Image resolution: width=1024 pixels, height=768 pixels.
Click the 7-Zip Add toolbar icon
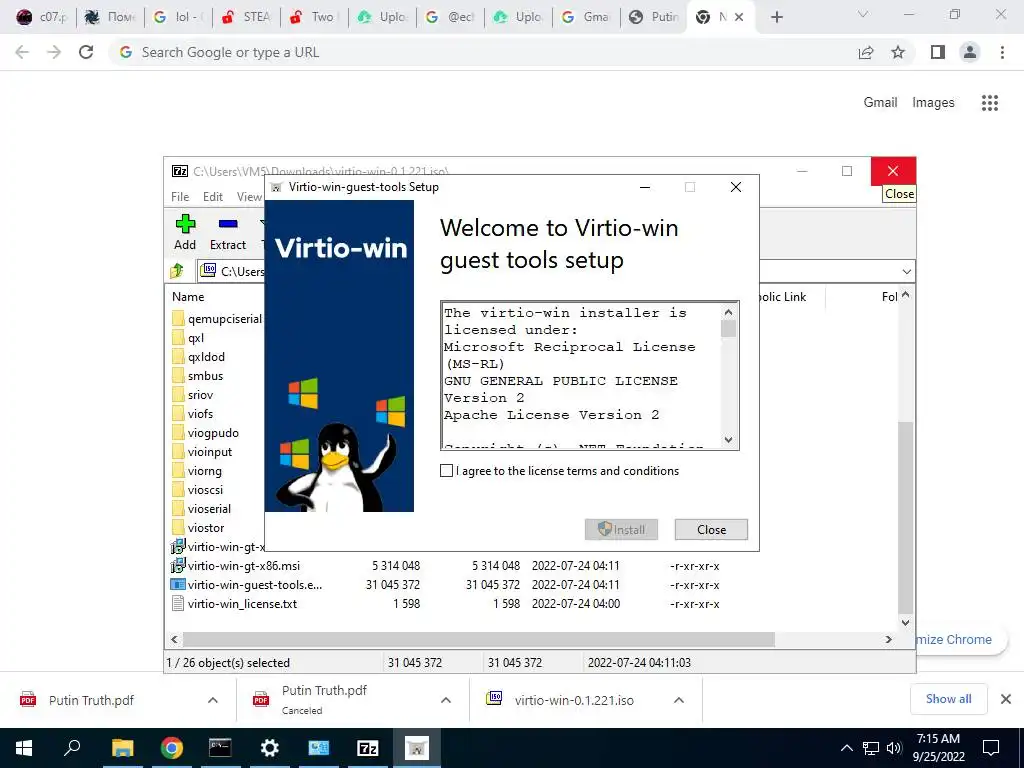(185, 232)
